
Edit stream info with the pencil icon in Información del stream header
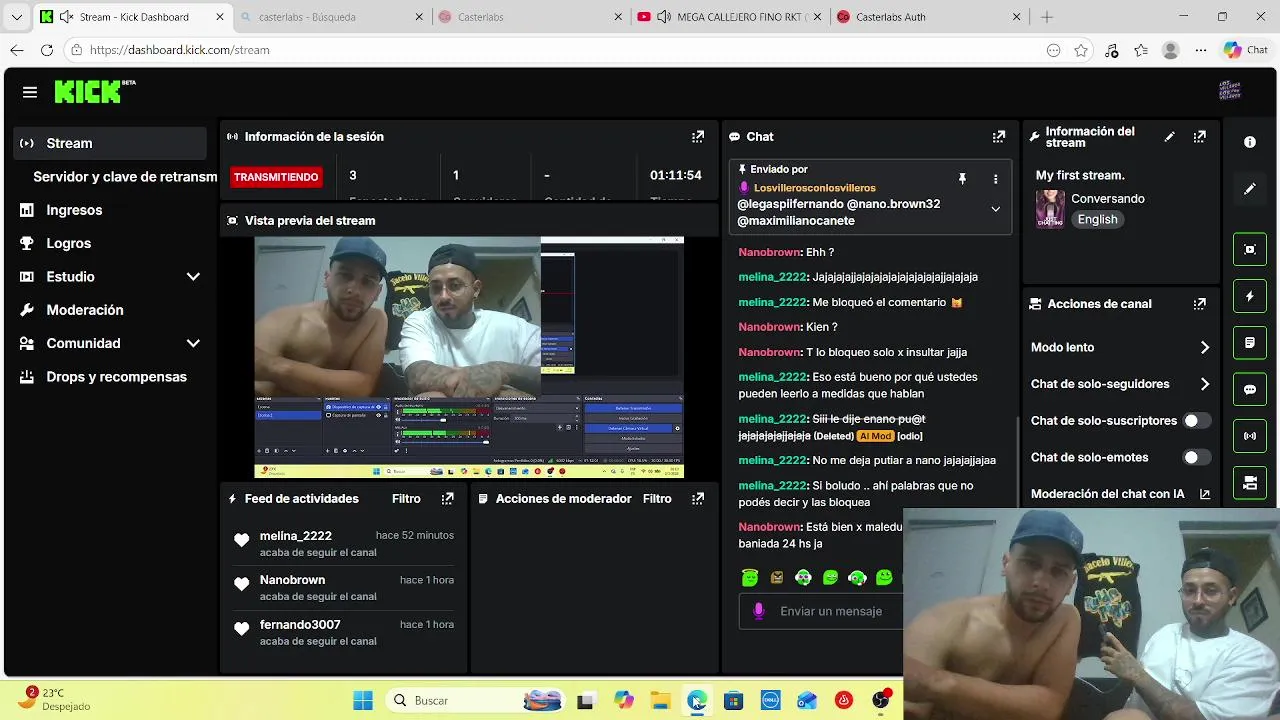click(1169, 137)
